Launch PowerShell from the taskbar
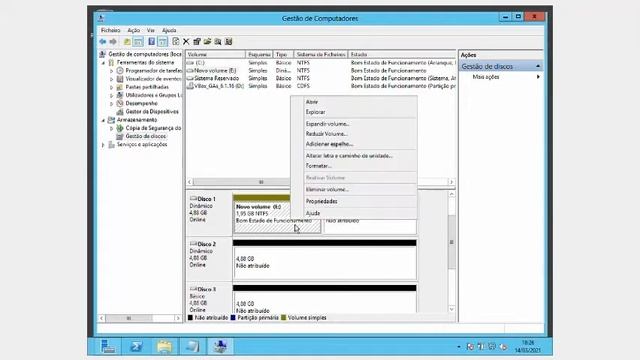Screen dimensions: 640x360 136,346
